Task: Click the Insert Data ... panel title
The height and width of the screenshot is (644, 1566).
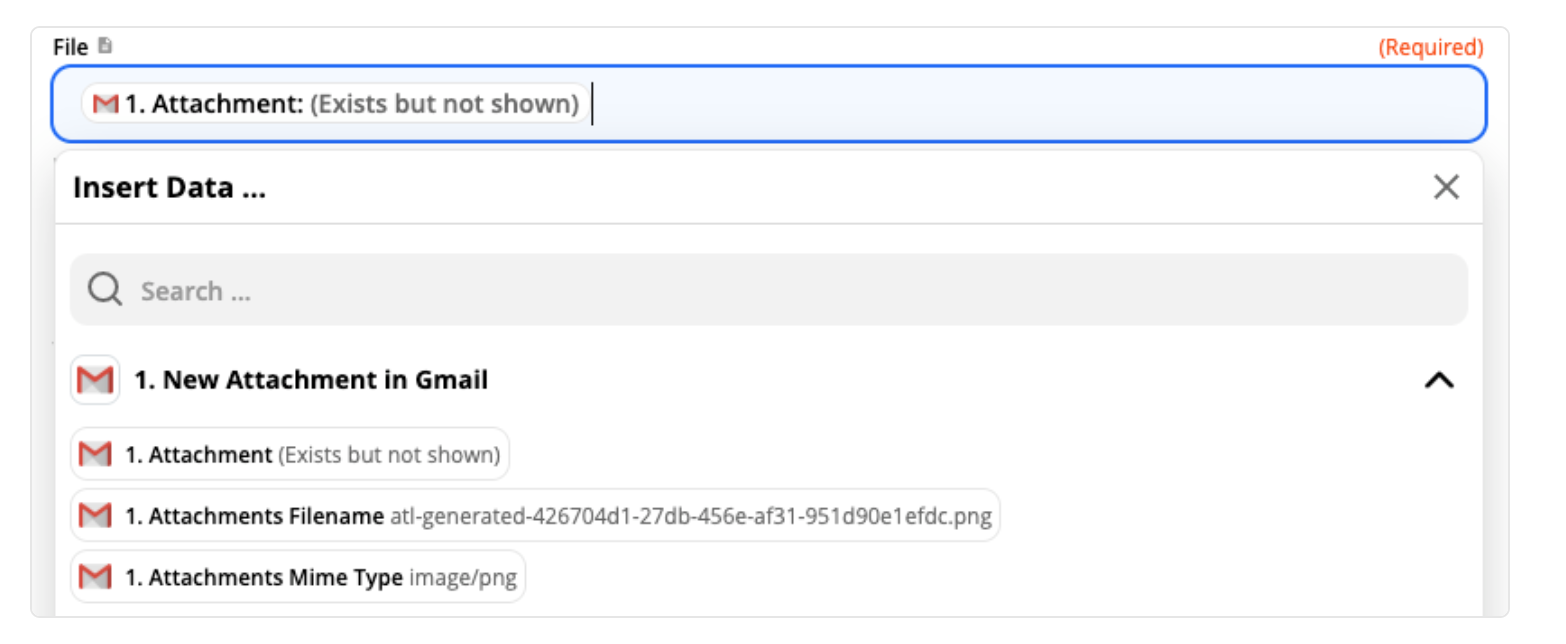Action: coord(169,187)
